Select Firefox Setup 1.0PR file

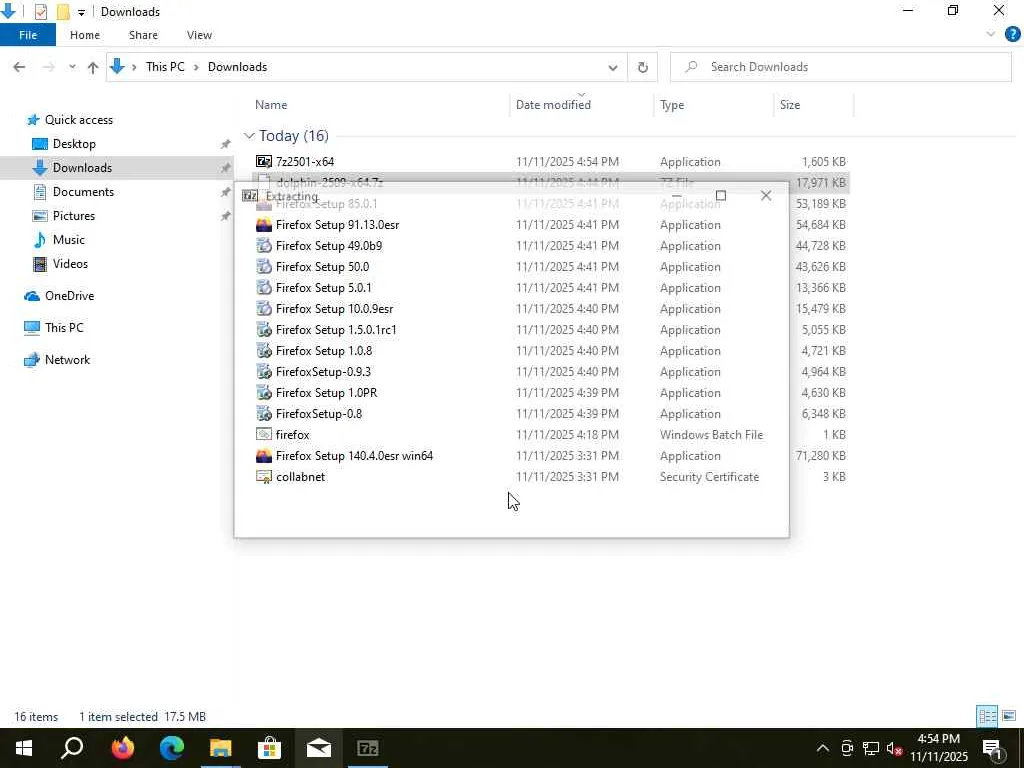point(326,392)
